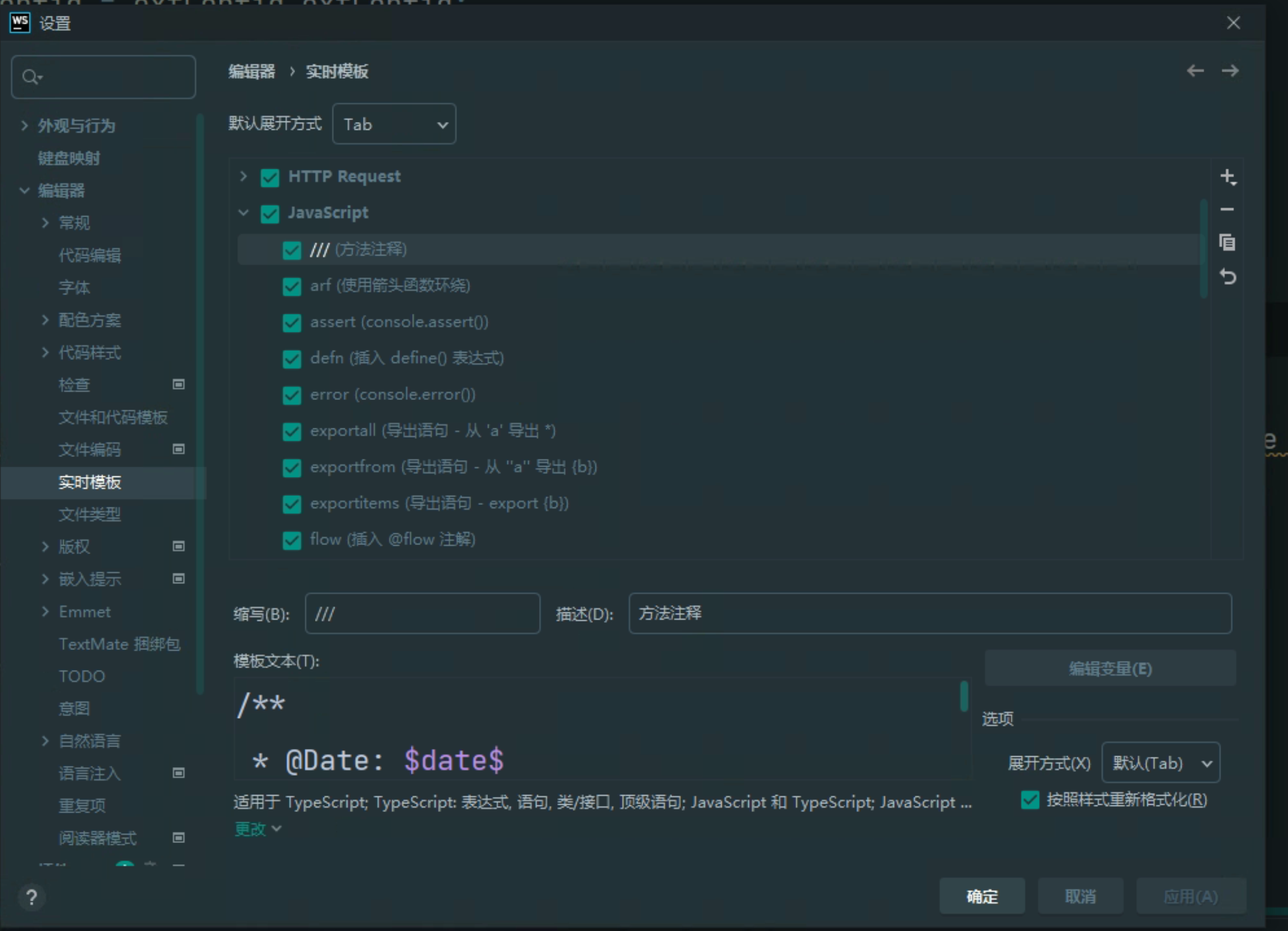
Task: Open the 文件类型 settings page
Action: [90, 515]
